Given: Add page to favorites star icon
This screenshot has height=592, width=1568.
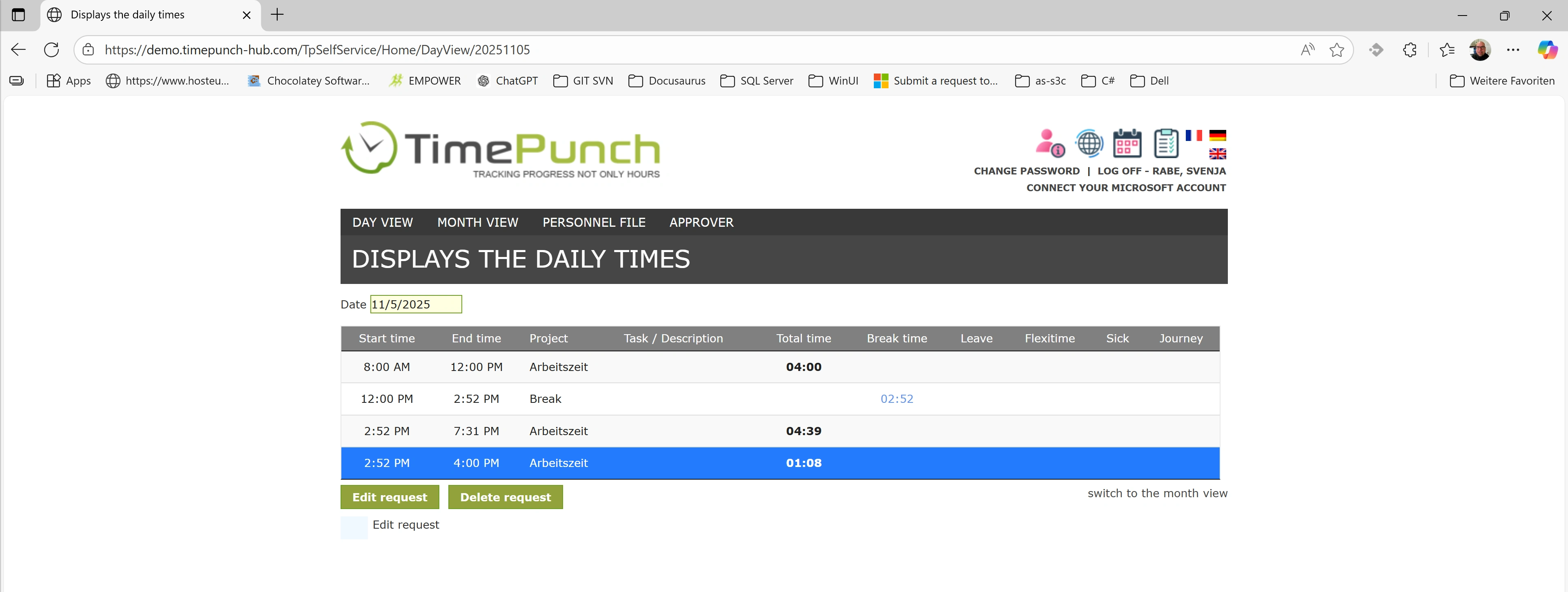Looking at the screenshot, I should coord(1337,50).
